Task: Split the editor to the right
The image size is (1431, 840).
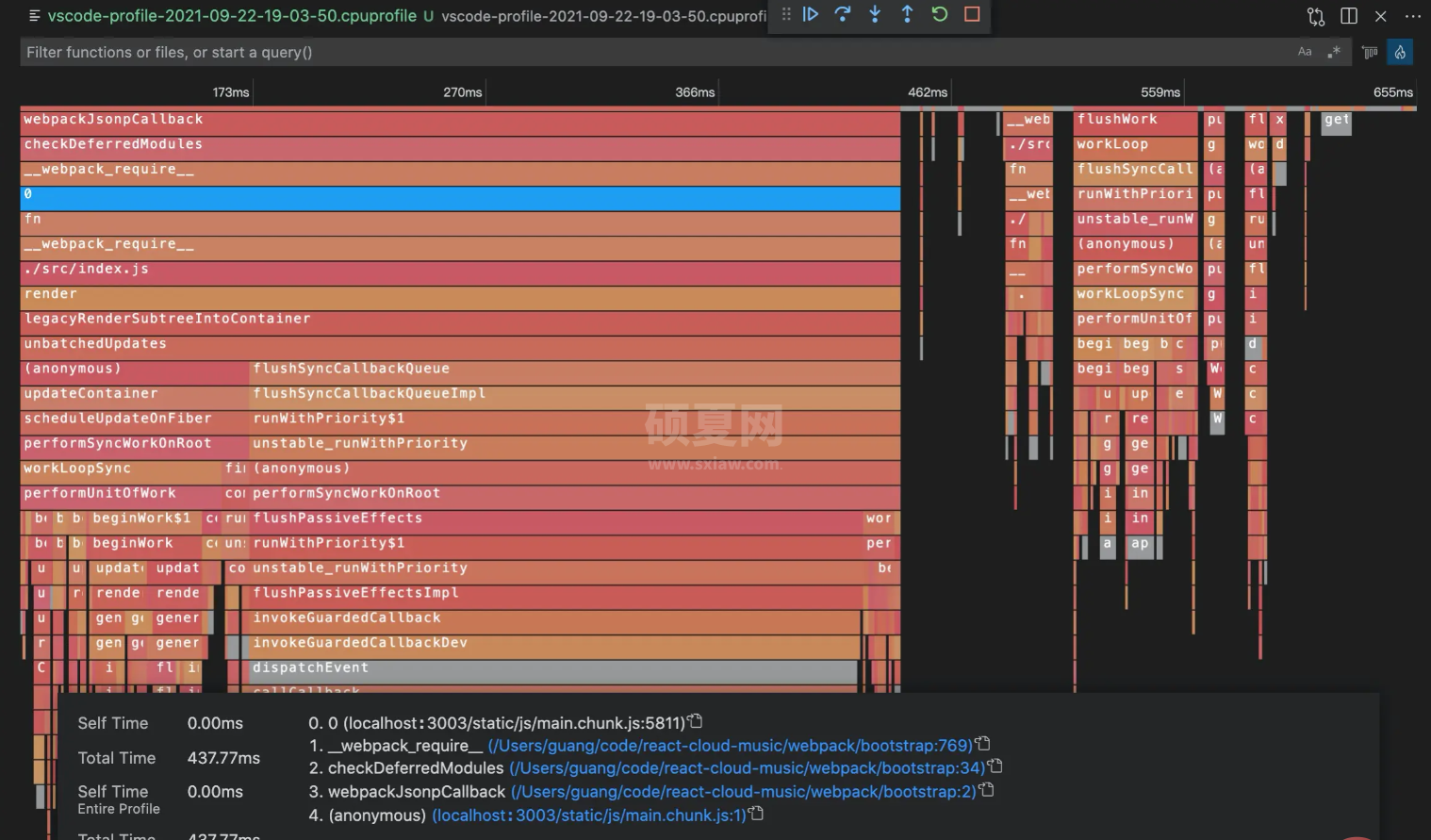Action: tap(1349, 16)
